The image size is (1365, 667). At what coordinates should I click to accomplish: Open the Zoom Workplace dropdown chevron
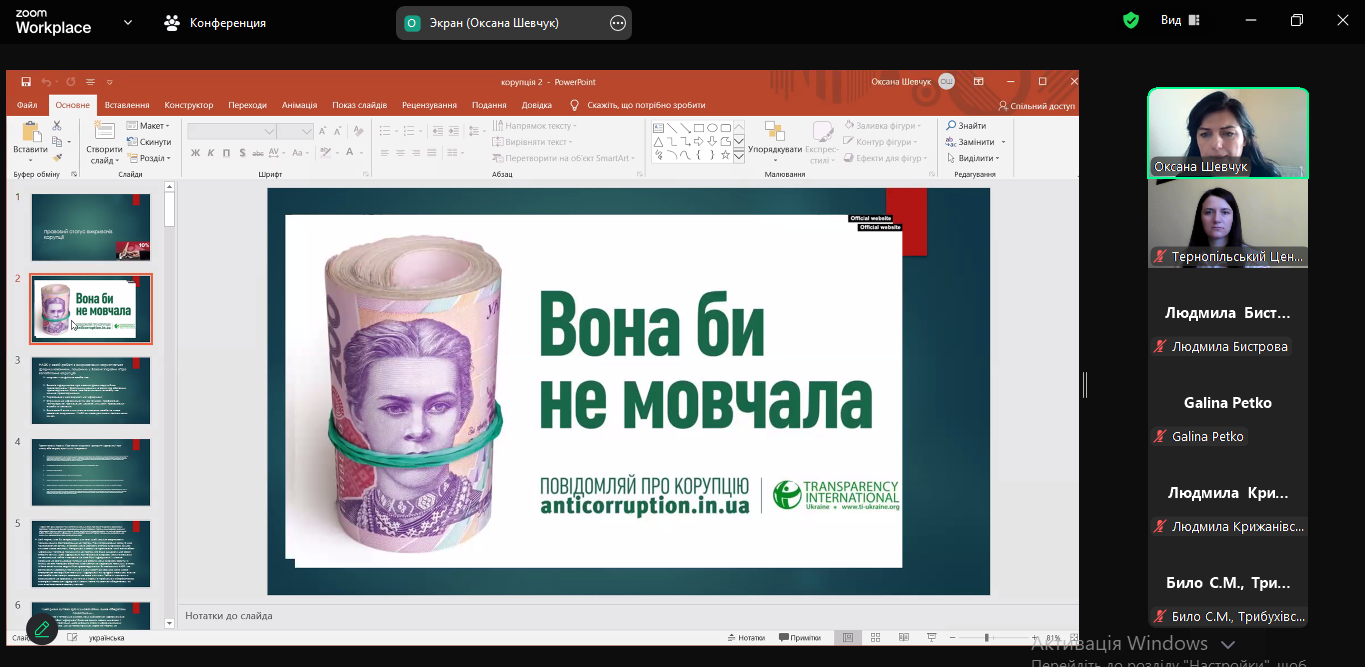point(128,22)
